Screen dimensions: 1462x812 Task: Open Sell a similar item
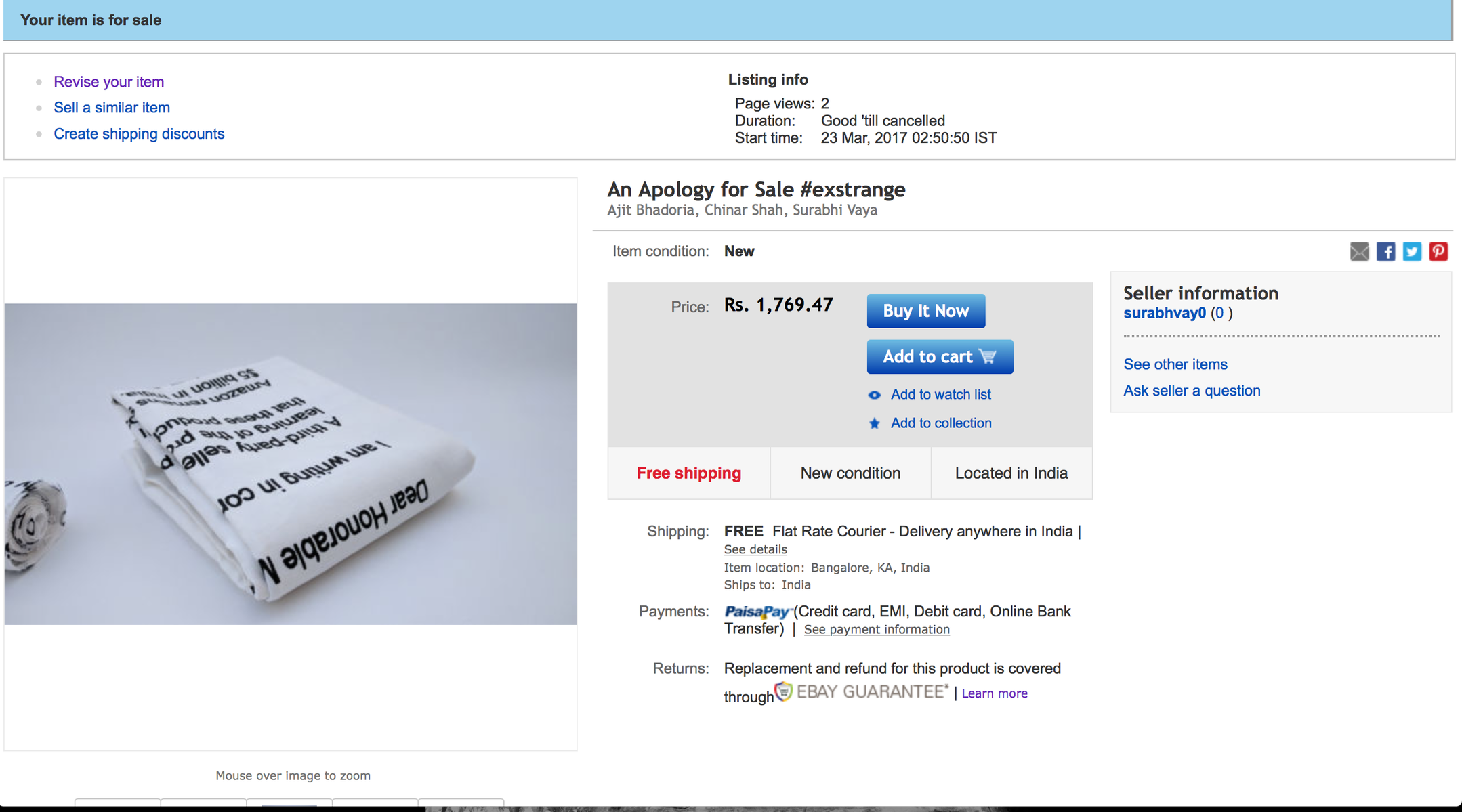click(x=112, y=108)
